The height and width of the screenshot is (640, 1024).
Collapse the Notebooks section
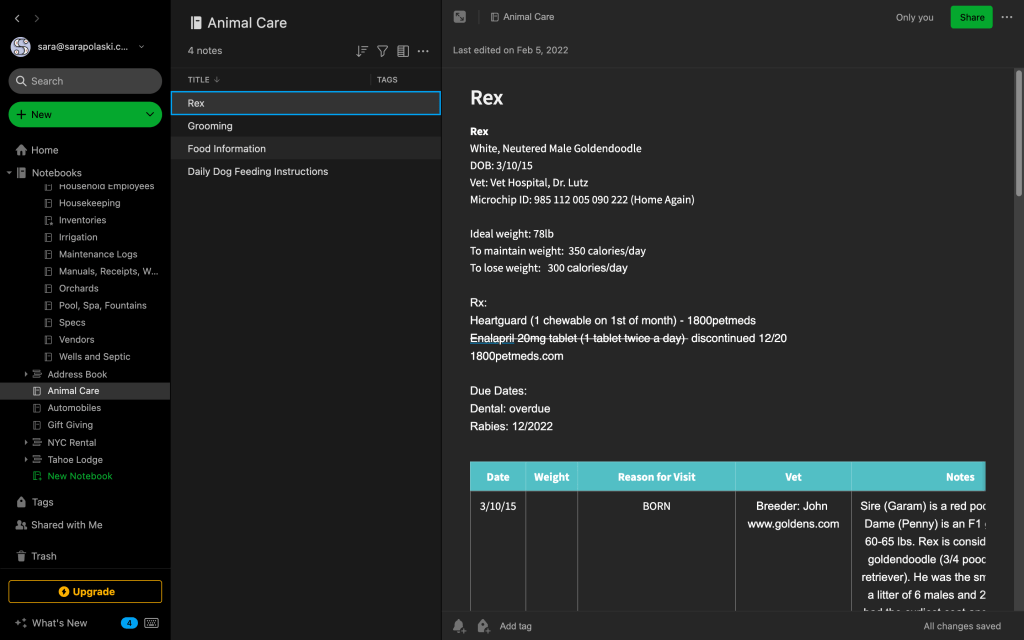pos(10,173)
